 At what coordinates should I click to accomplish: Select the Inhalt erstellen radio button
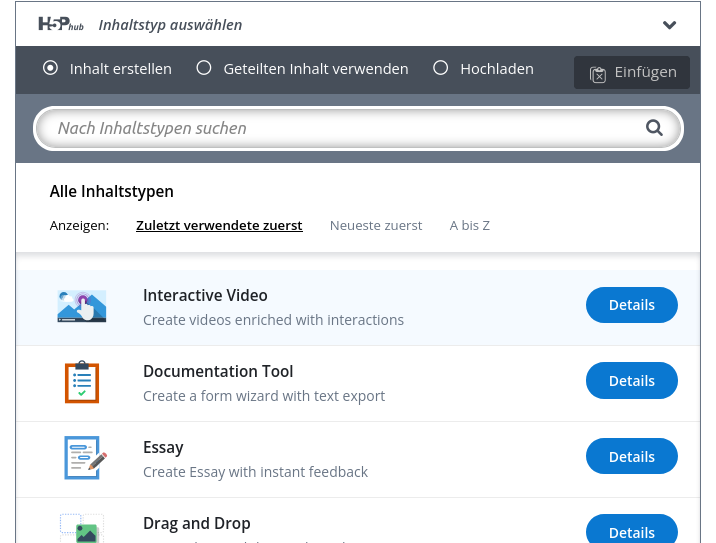click(51, 69)
